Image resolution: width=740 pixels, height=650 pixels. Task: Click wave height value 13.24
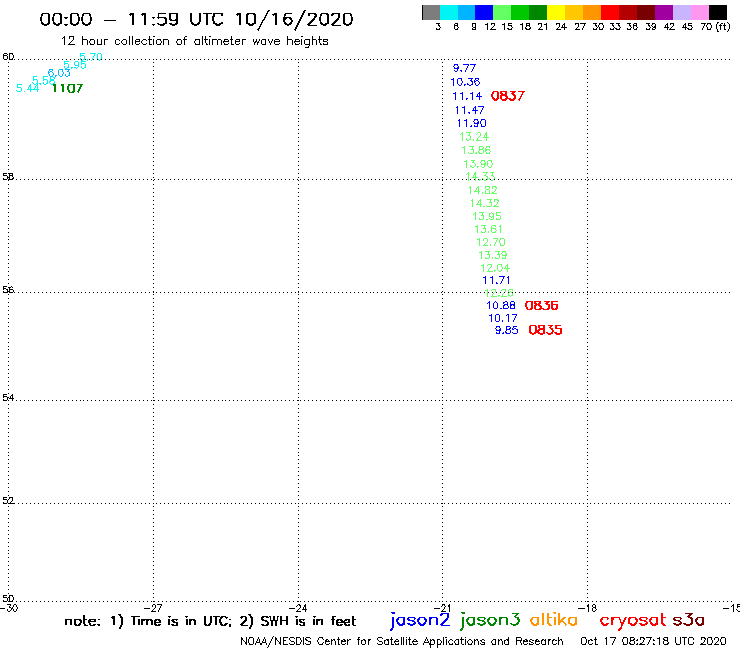[474, 137]
